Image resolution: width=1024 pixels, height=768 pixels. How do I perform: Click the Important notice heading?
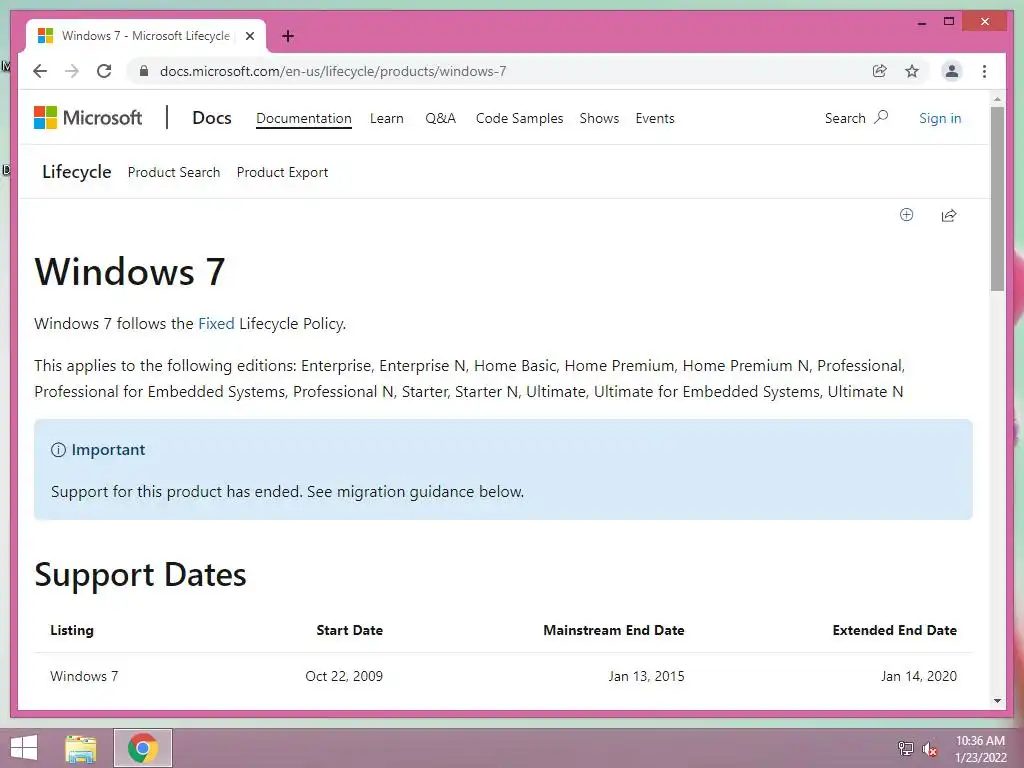(x=108, y=449)
